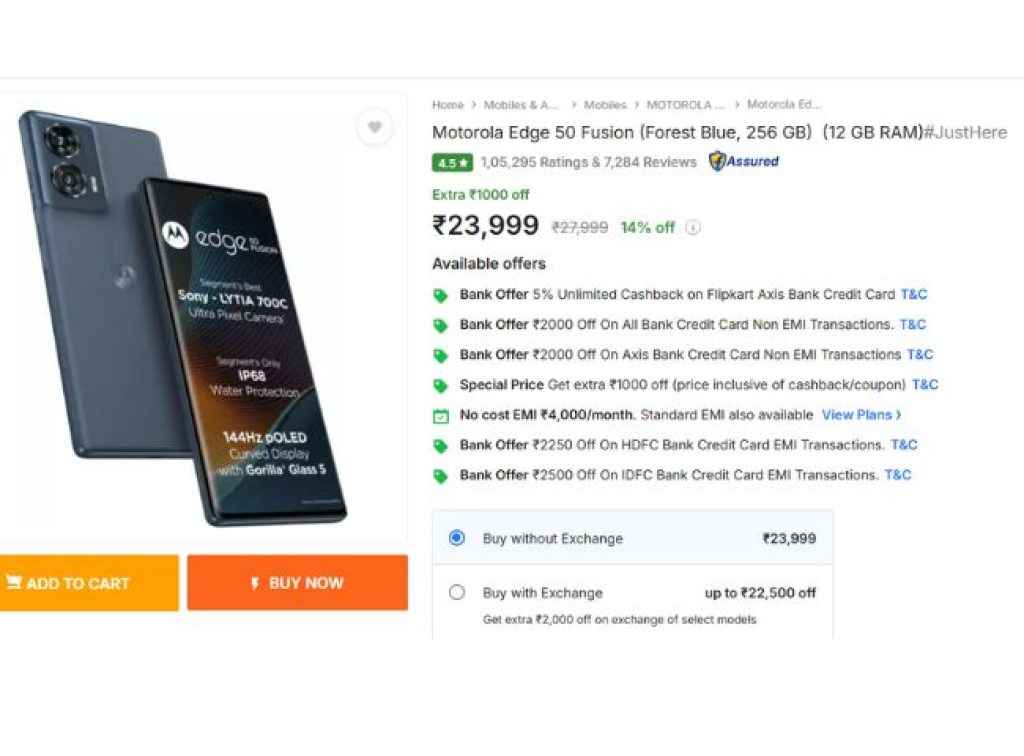Add phone to wishlist via heart icon
The height and width of the screenshot is (756, 1024).
click(374, 128)
